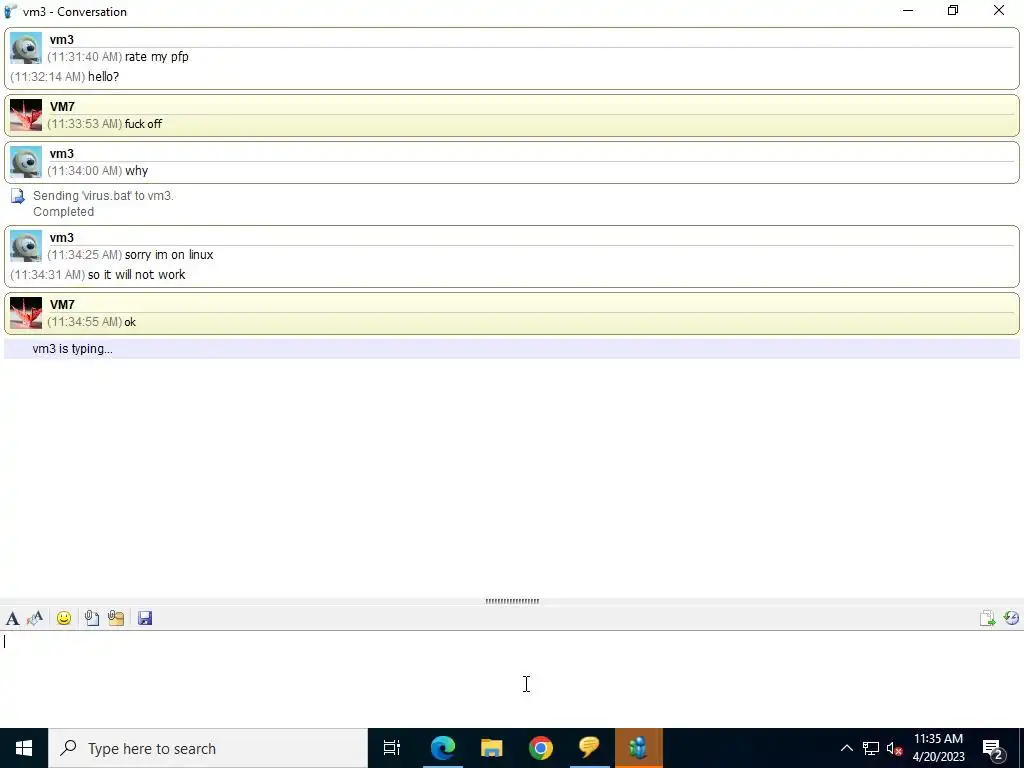Click the 'Completed' transfer status text
This screenshot has height=768, width=1024.
tap(63, 212)
